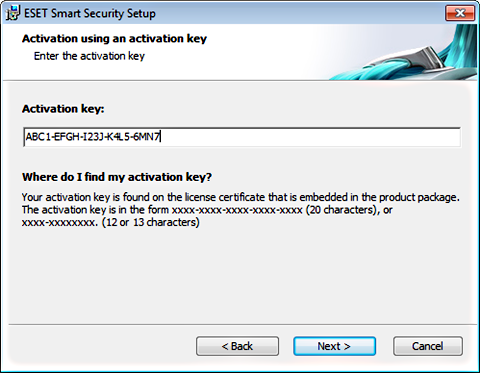Image resolution: width=480 pixels, height=373 pixels.
Task: Click the 'ESET Smart Security Setup' title text
Action: [x=90, y=14]
